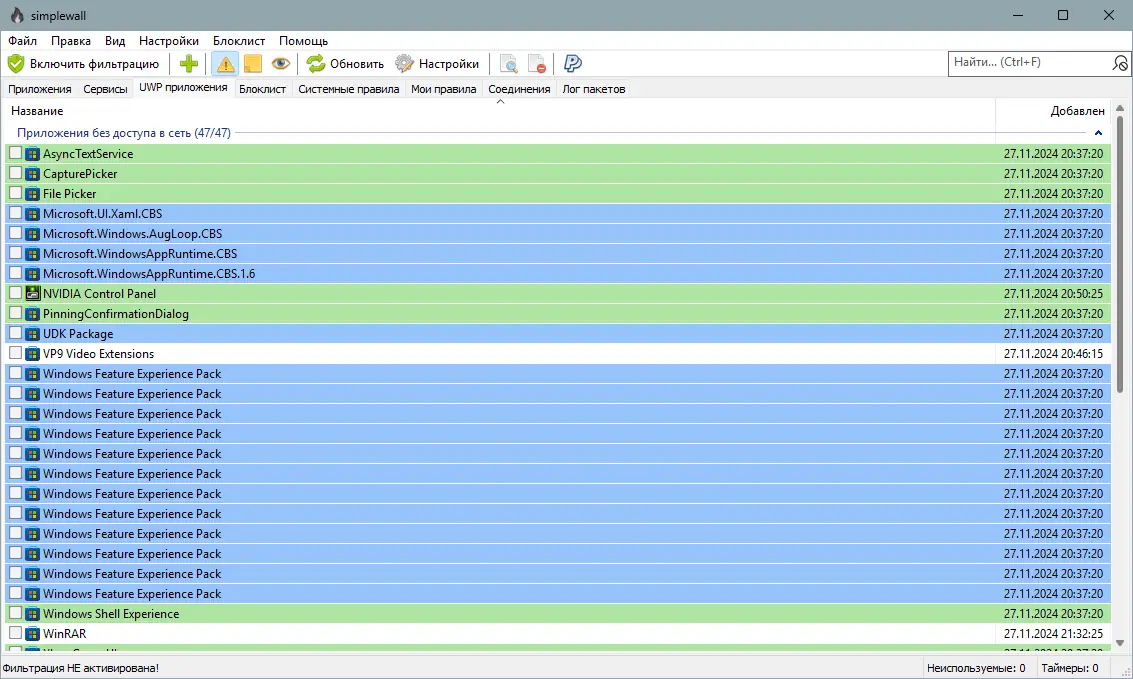This screenshot has width=1133, height=679.
Task: Add new rule with green plus icon
Action: pos(189,64)
